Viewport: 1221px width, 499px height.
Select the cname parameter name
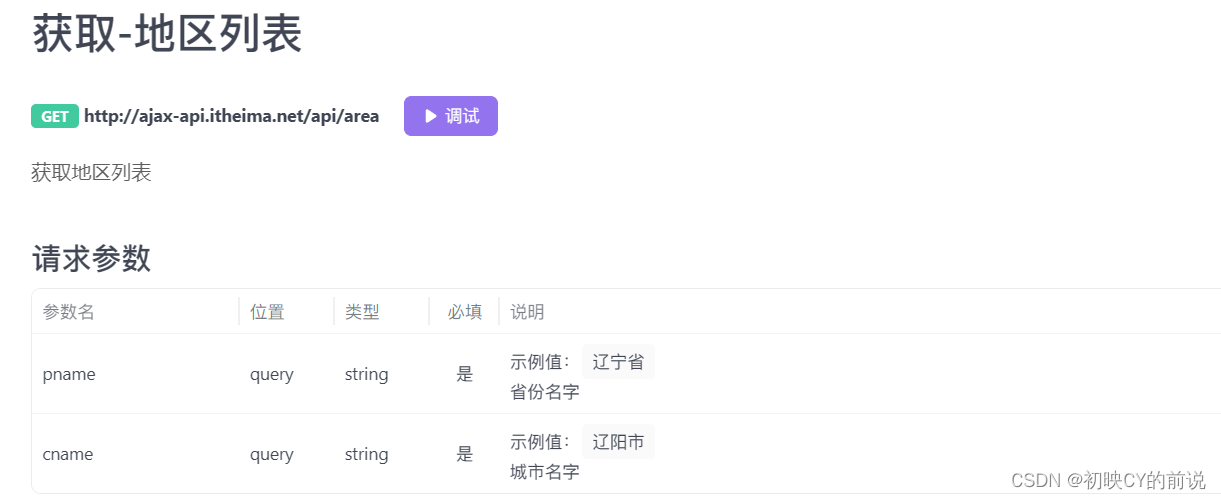pos(68,454)
